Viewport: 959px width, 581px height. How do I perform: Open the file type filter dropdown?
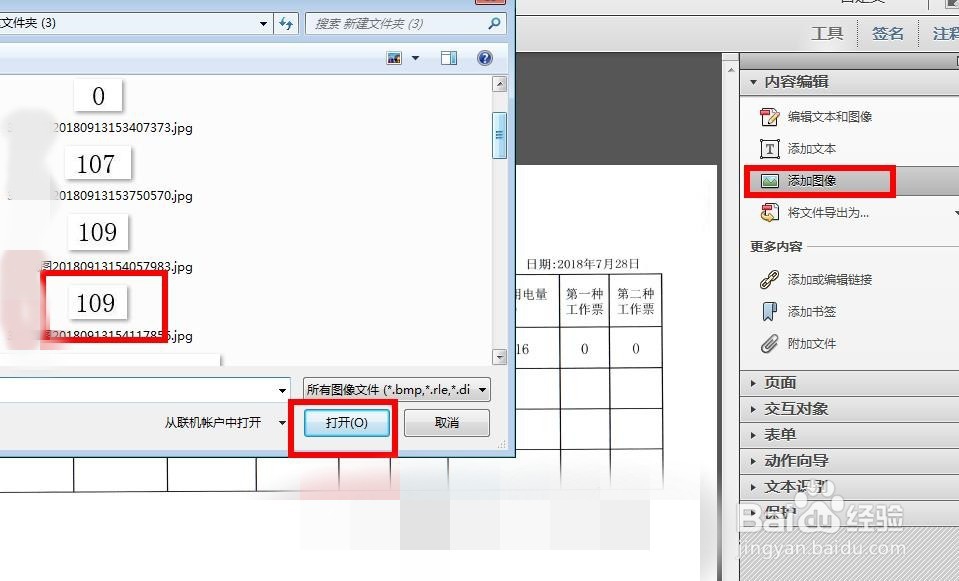(483, 390)
